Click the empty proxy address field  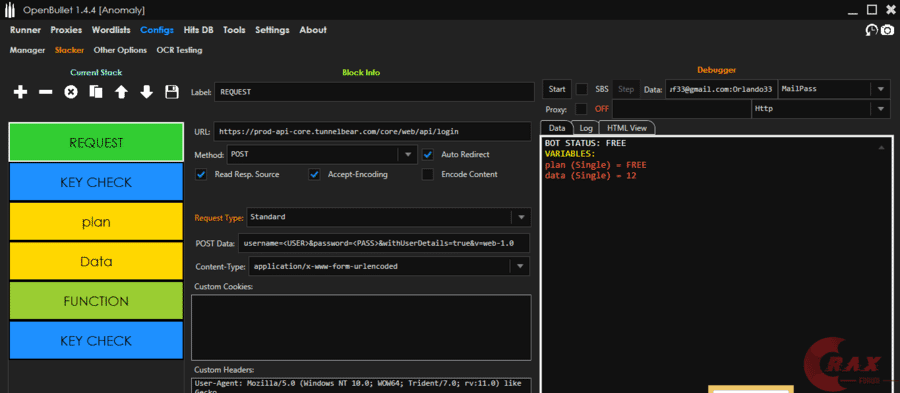682,108
